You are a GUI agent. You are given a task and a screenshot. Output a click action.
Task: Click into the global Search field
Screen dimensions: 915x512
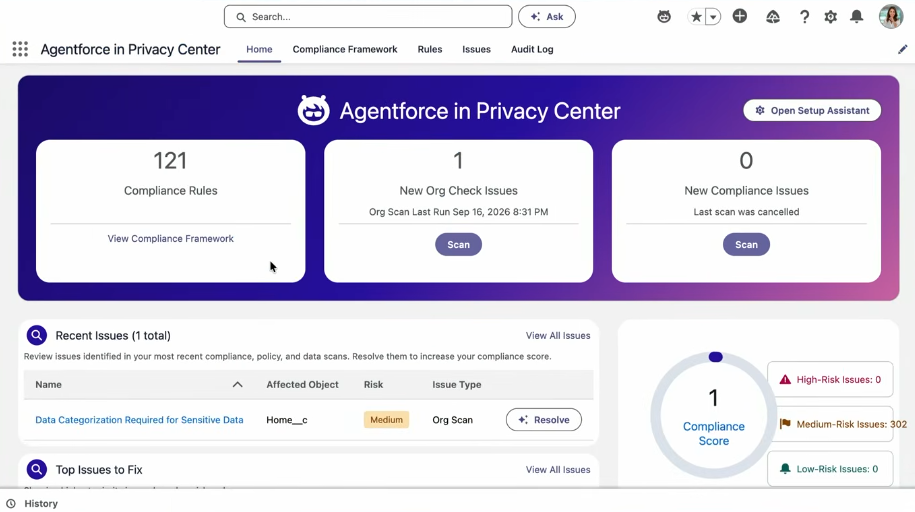click(368, 17)
